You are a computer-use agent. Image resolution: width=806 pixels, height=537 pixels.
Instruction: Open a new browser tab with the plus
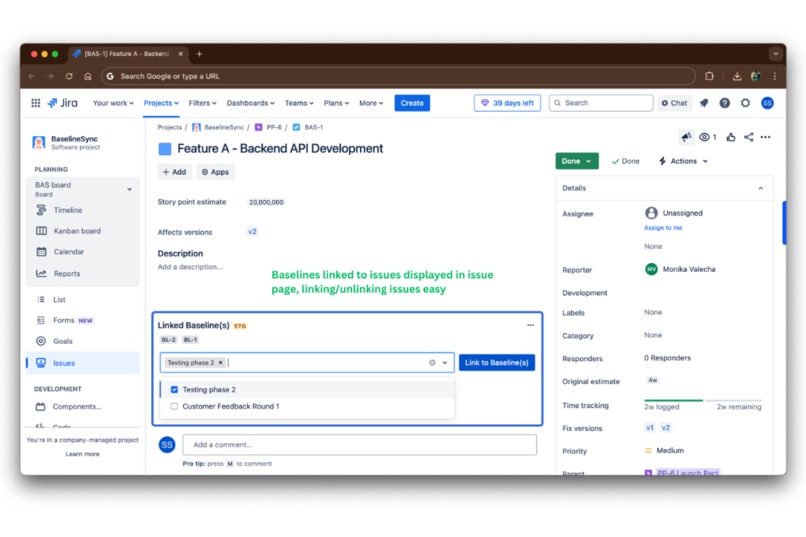pyautogui.click(x=199, y=53)
